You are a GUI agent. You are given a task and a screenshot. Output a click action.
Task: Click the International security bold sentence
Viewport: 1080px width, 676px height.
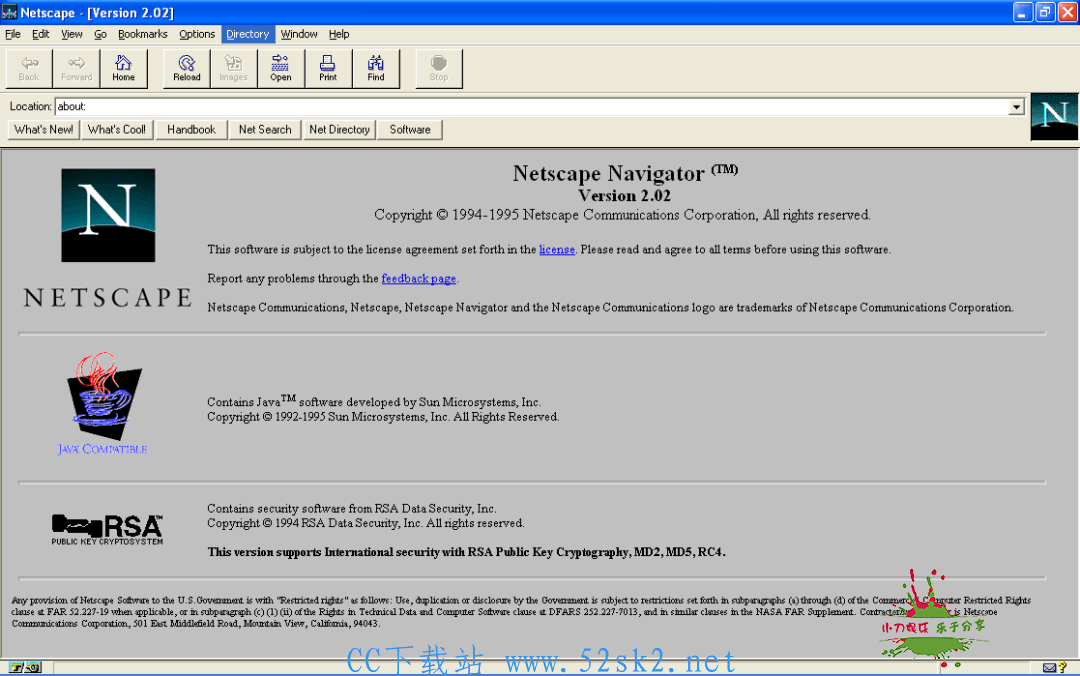[x=466, y=552]
